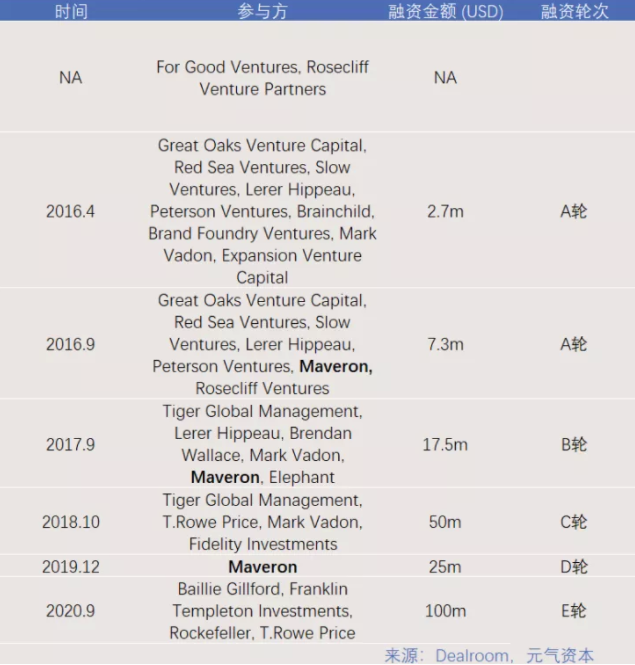
Task: Select the Baillie Gillford investors cell
Action: point(262,611)
